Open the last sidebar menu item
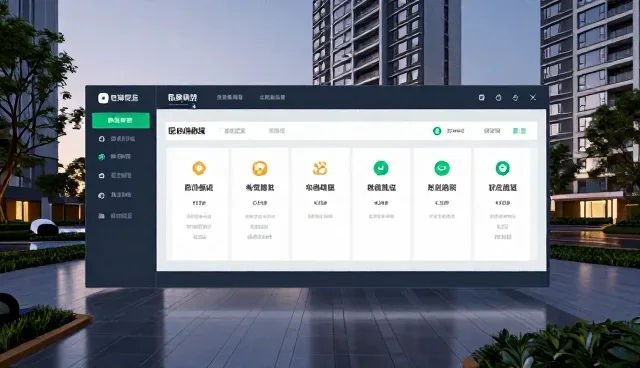The image size is (640, 368). coord(116,215)
